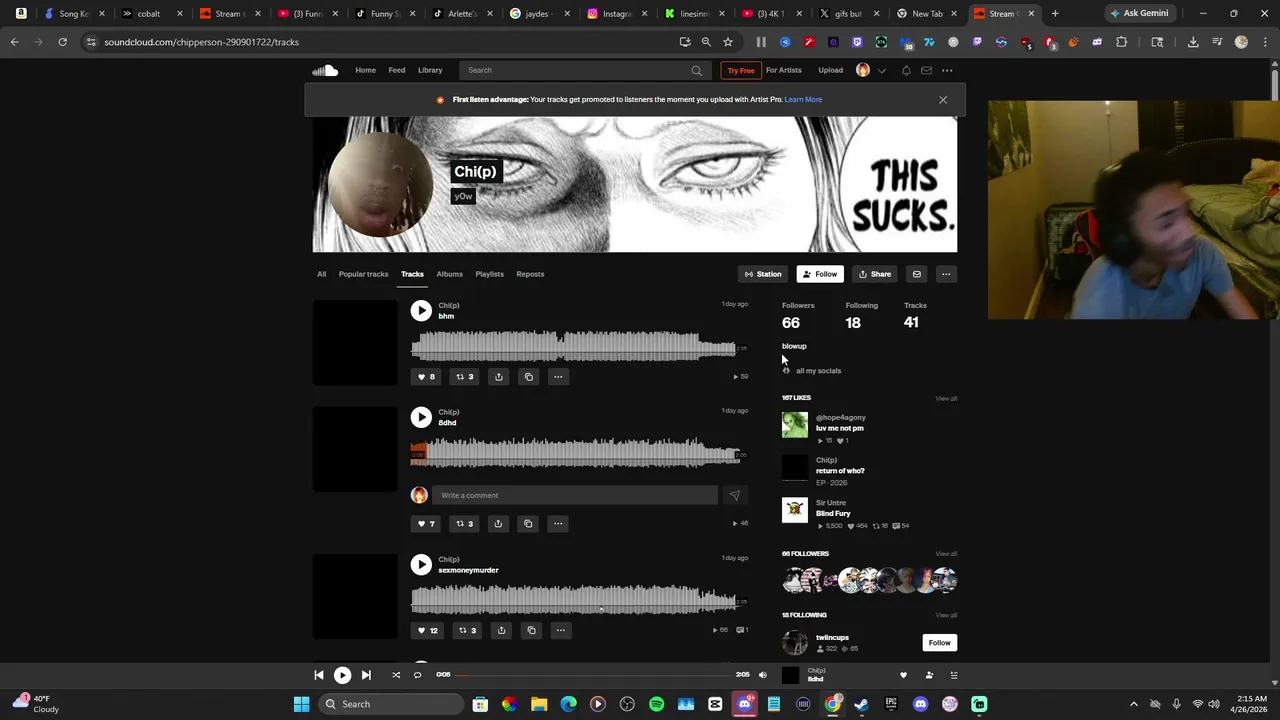This screenshot has height=720, width=1280.
Task: Show hidden system tray icons
Action: tap(1133, 704)
